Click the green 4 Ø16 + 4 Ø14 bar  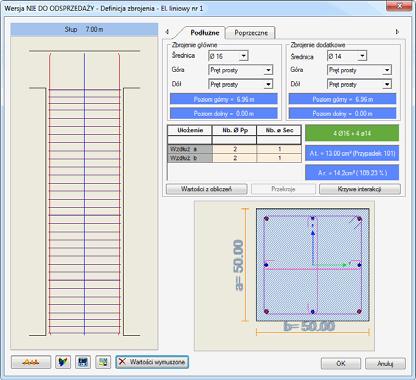click(352, 133)
